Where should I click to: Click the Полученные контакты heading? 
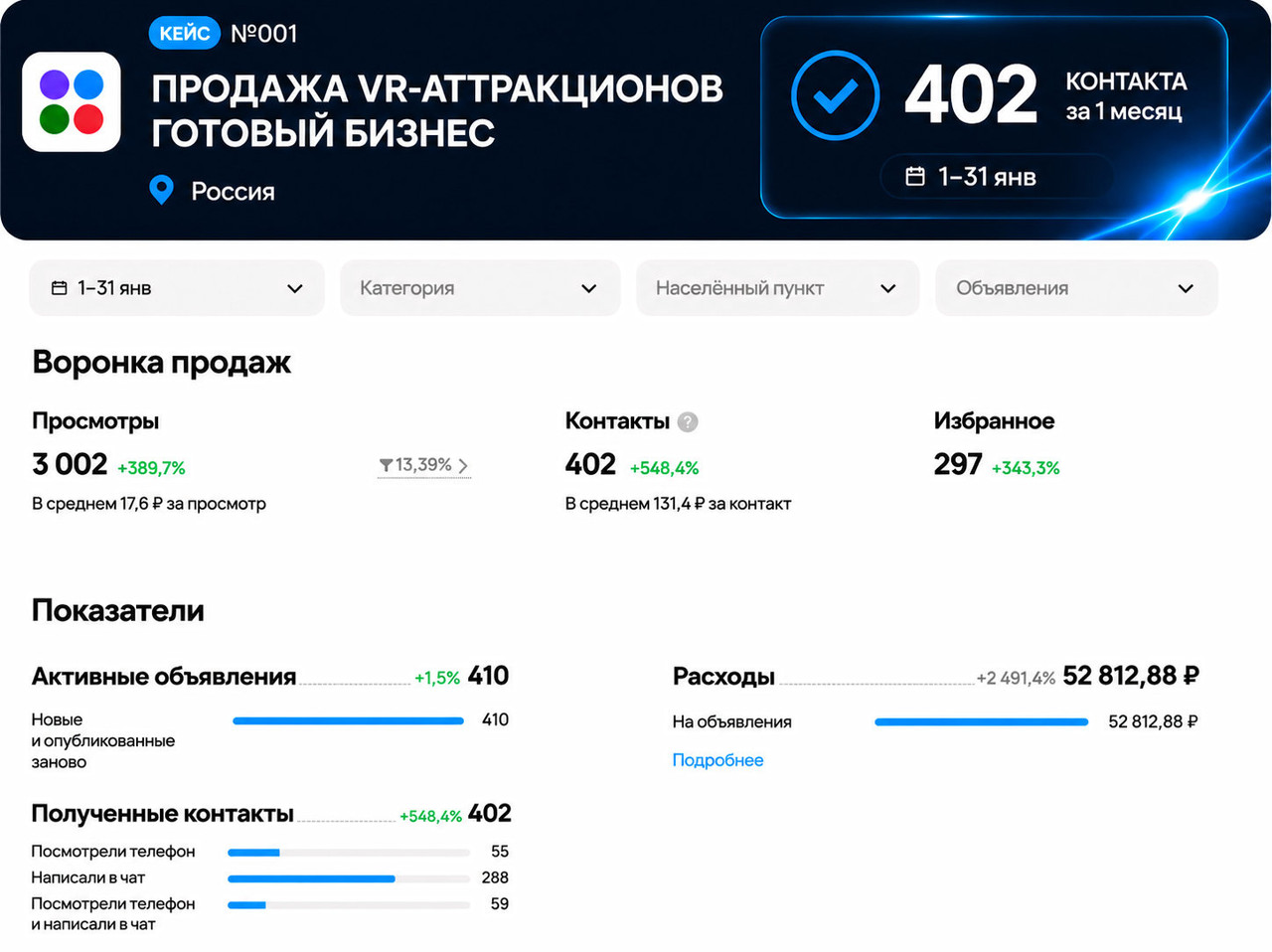click(x=163, y=814)
